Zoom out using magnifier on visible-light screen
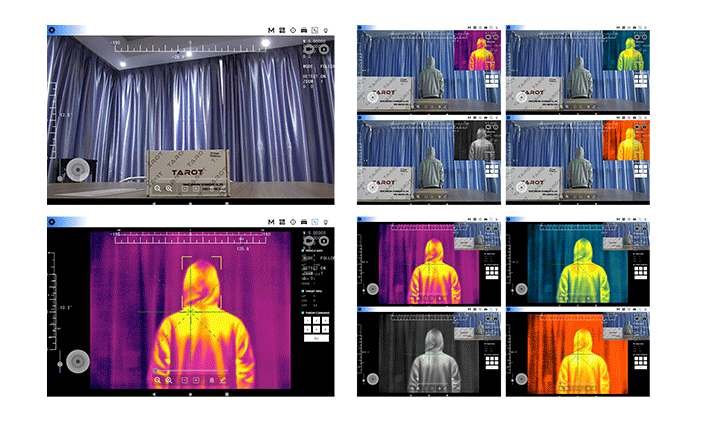 [x=157, y=188]
